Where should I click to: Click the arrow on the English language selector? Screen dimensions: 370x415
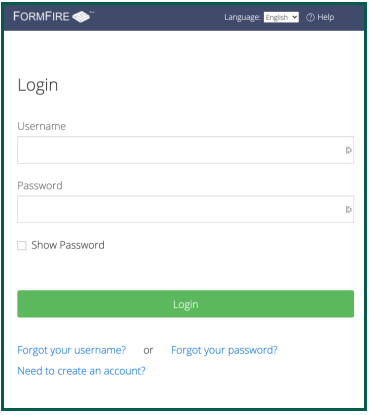click(294, 17)
